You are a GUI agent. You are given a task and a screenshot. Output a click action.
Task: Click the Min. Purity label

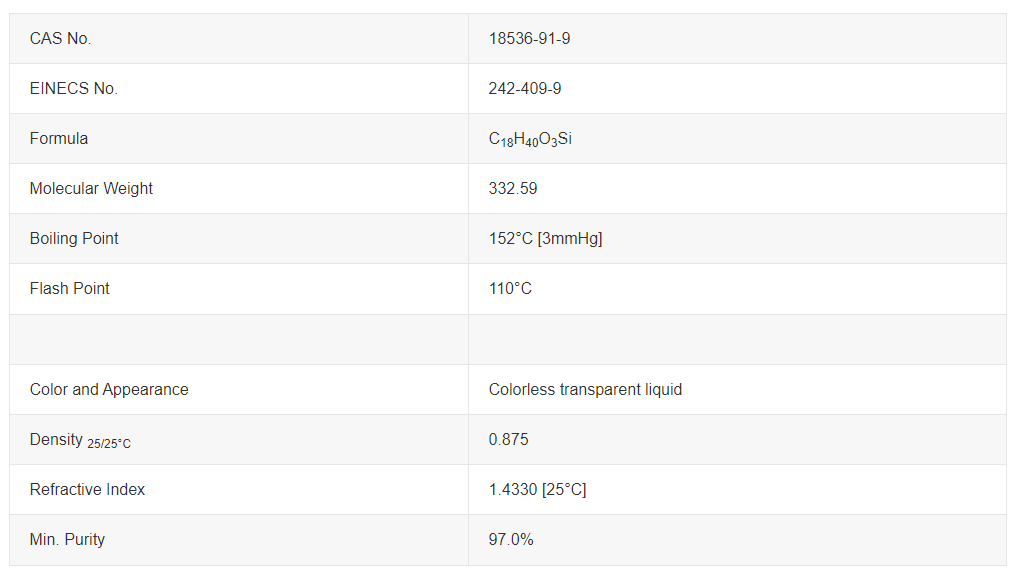click(x=67, y=540)
